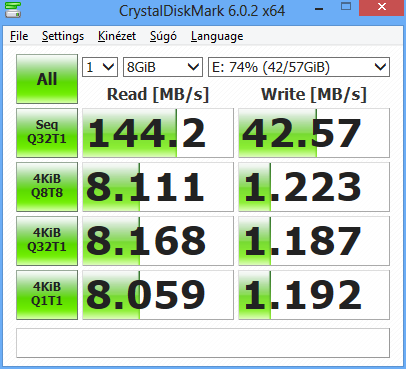Viewport: 406px width, 369px height.
Task: Close the CrystalDiskMark window
Action: coord(382,7)
